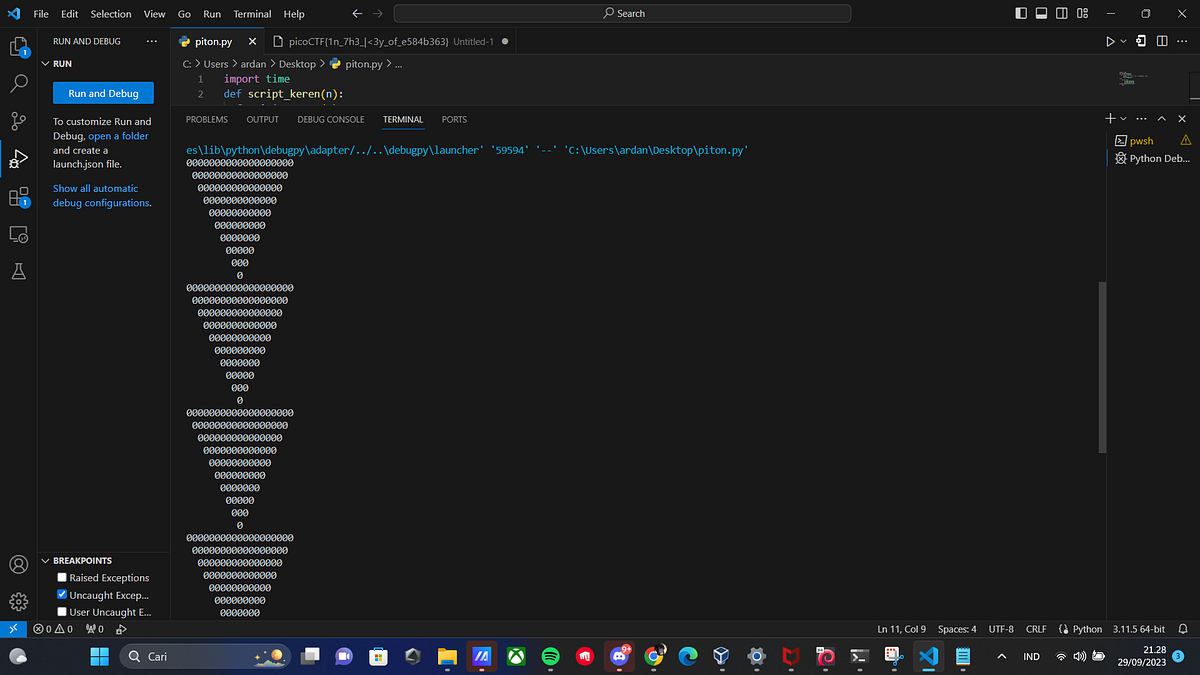The width and height of the screenshot is (1200, 675).
Task: Select the Untitled-1 picoCTF editor tab
Action: tap(391, 42)
